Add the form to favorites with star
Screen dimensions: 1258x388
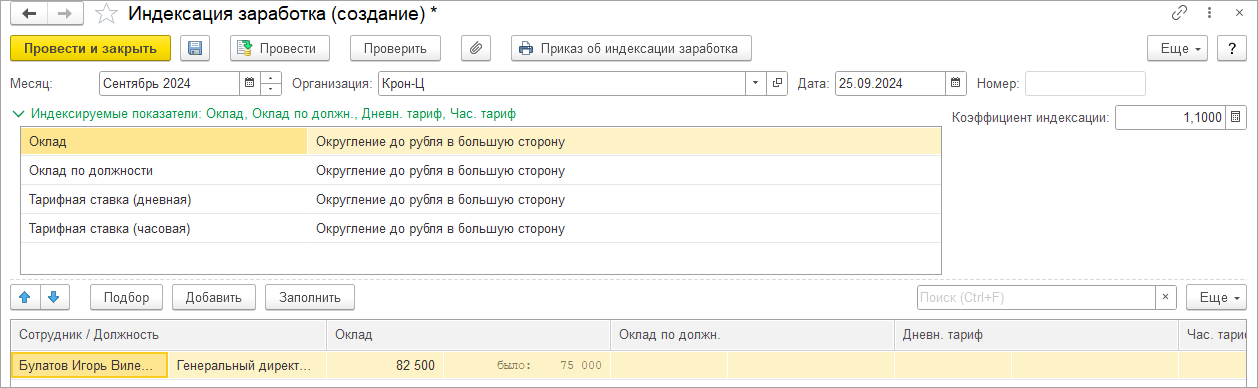coord(106,14)
